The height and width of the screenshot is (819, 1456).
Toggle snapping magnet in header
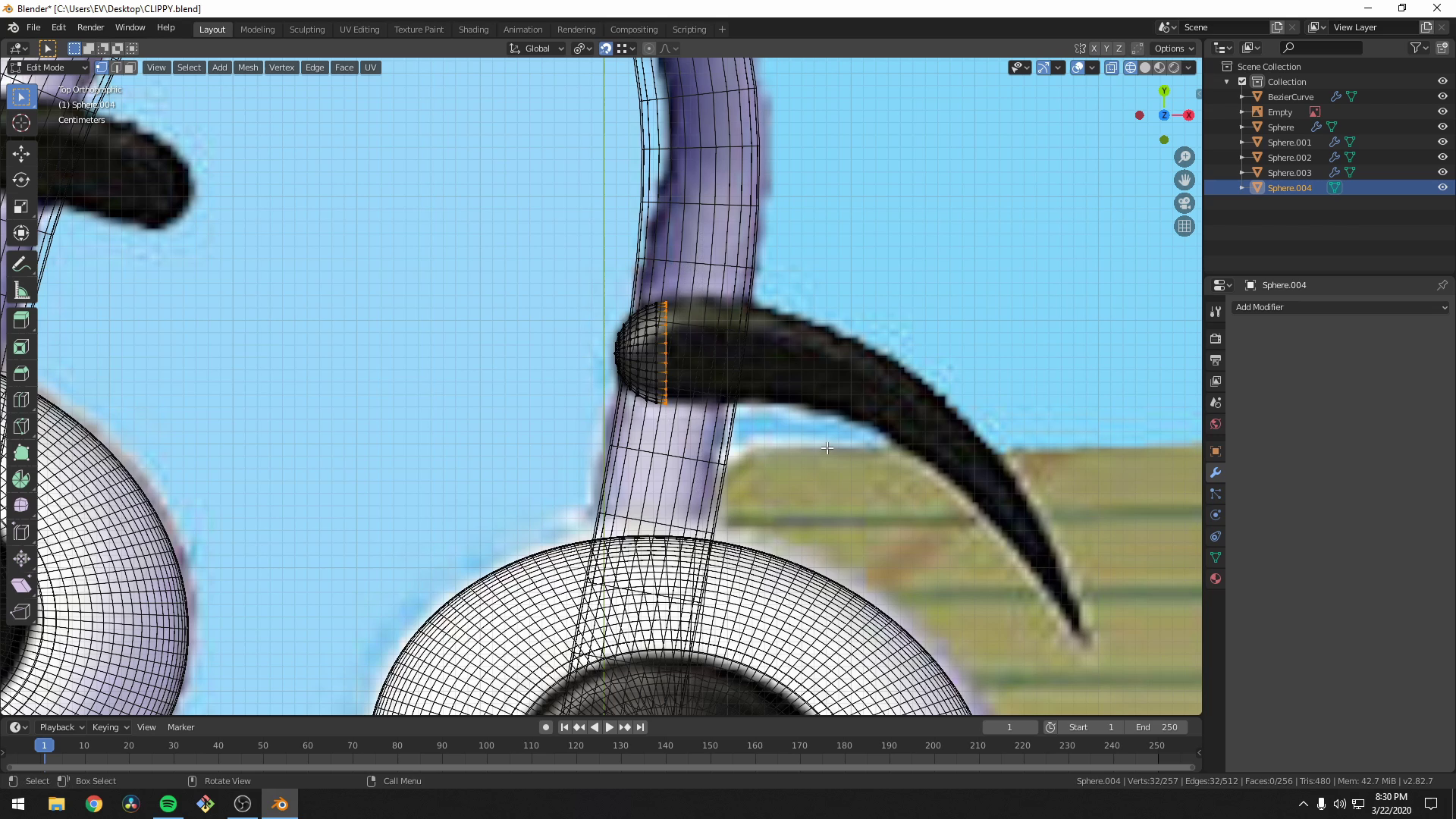coord(605,49)
